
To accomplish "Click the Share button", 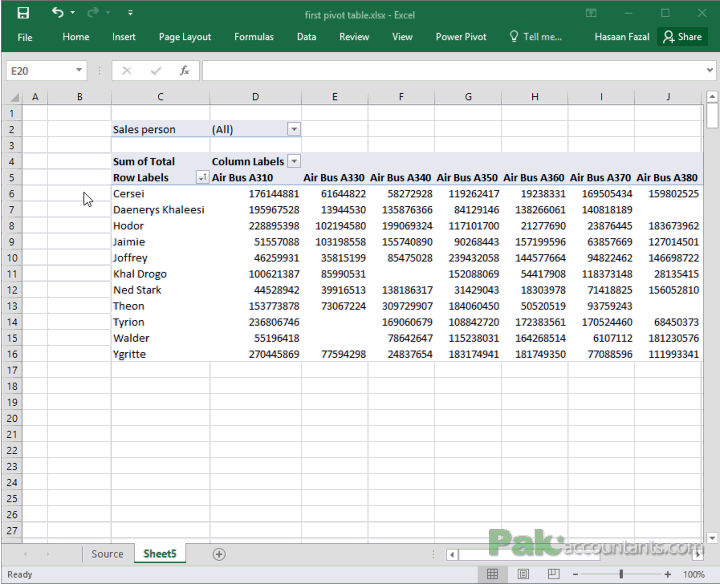I will tap(682, 37).
